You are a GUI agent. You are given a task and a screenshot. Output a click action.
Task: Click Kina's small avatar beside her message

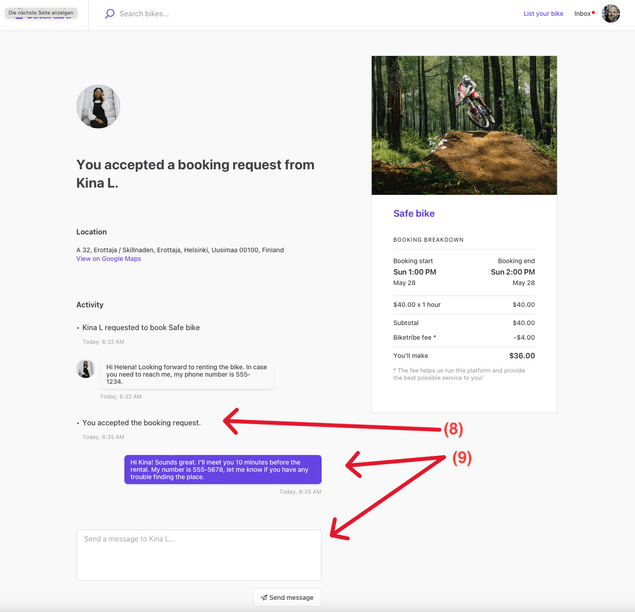[86, 368]
